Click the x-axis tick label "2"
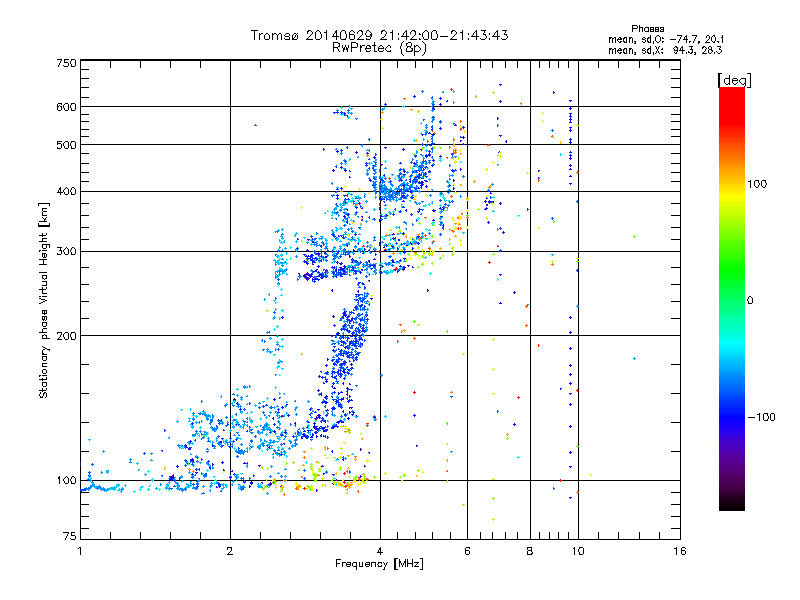 click(x=230, y=551)
